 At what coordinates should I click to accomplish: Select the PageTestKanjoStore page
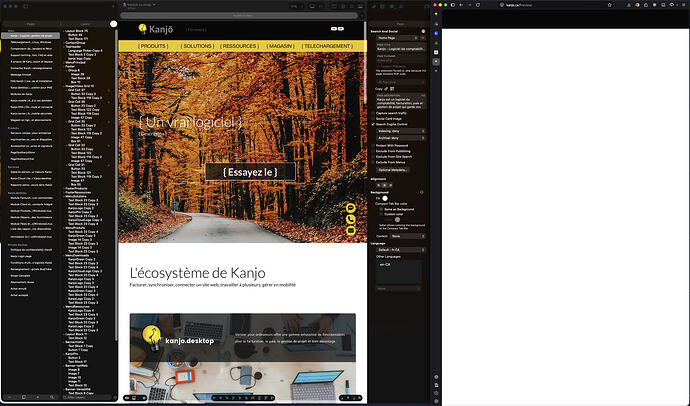pos(22,153)
